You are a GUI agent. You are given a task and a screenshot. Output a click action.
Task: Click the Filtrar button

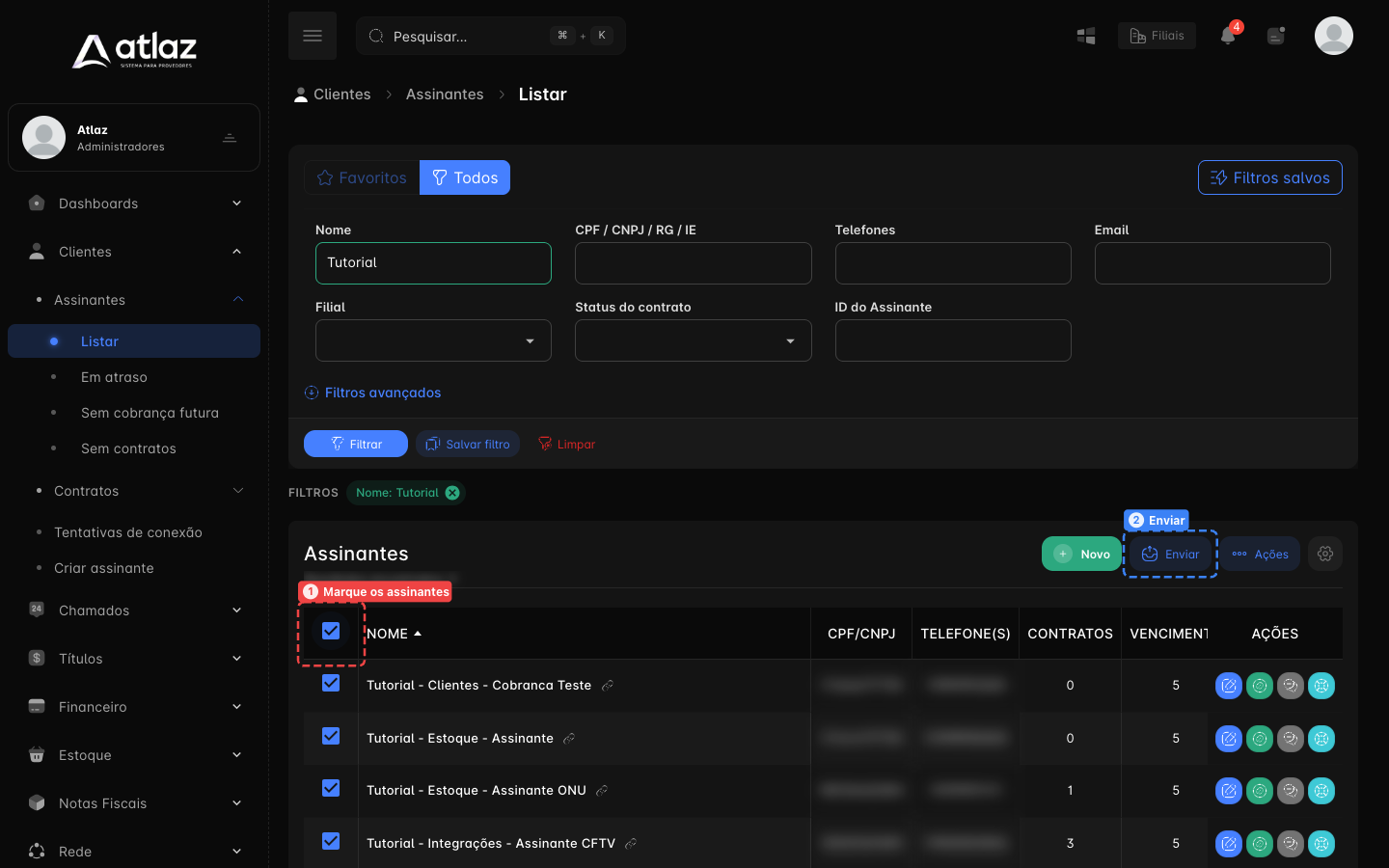356,444
